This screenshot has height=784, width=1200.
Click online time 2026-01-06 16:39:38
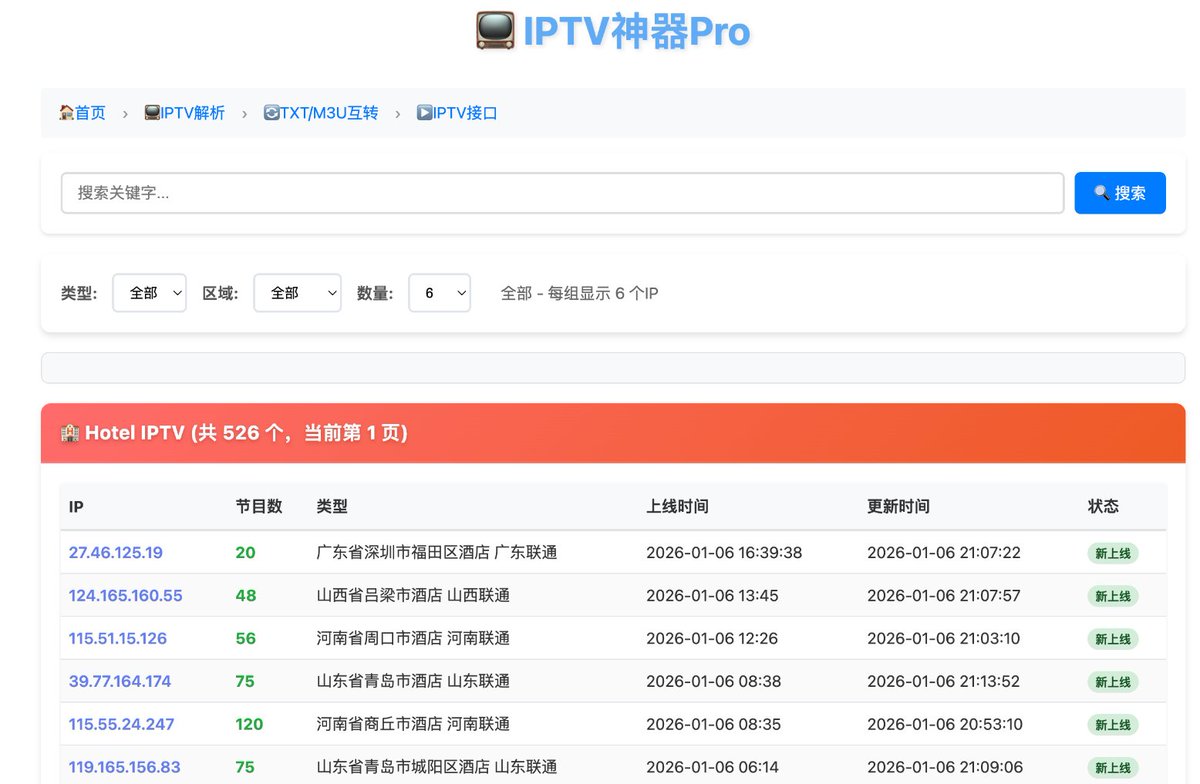724,552
